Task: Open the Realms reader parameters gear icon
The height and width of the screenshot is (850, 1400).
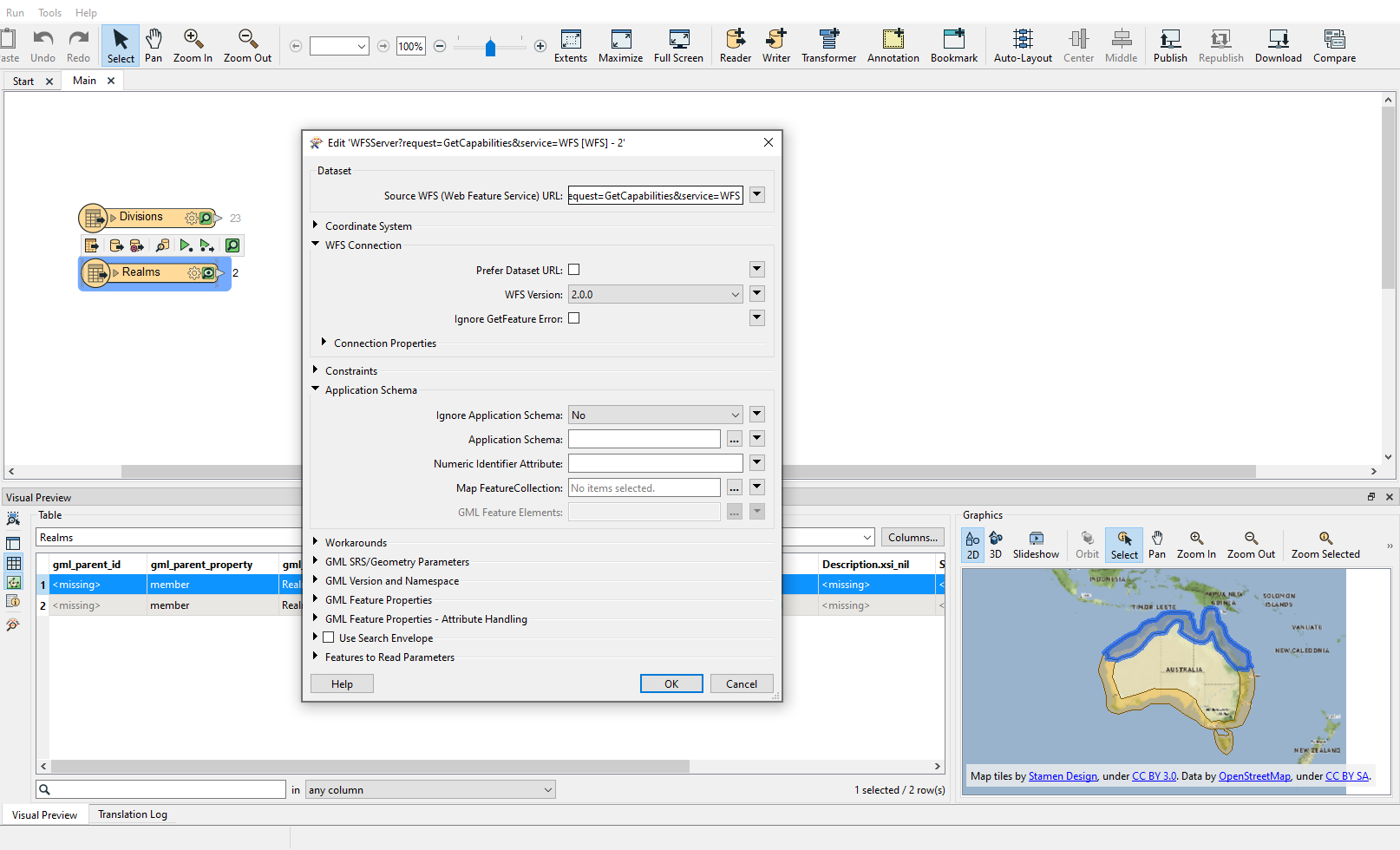Action: point(193,273)
